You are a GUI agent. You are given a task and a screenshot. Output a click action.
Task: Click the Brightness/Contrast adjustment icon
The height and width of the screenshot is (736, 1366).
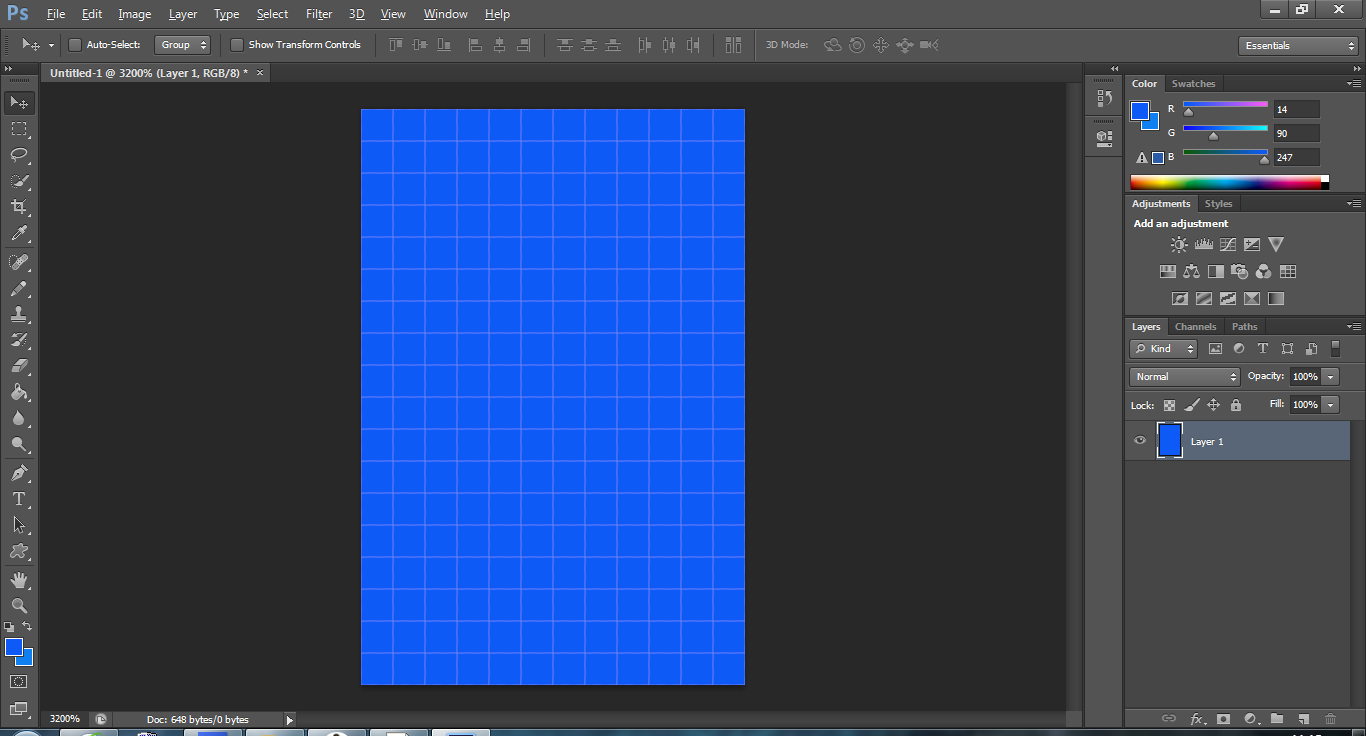pyautogui.click(x=1179, y=245)
